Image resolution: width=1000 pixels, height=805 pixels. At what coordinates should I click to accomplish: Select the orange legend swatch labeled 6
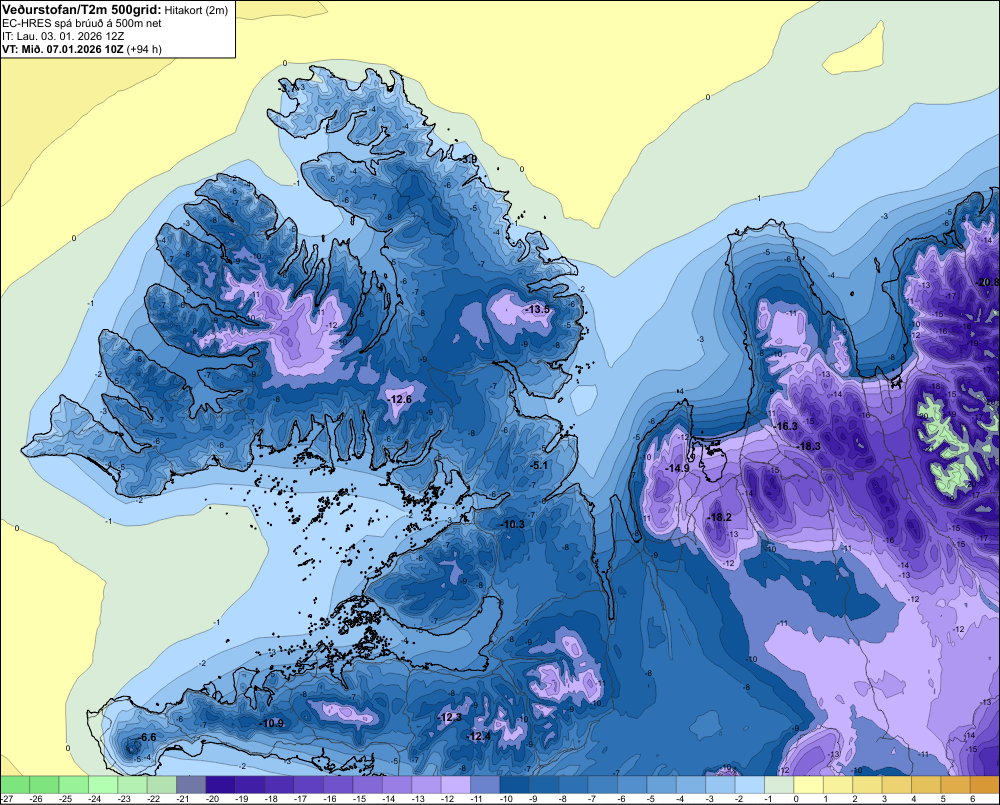tap(984, 785)
